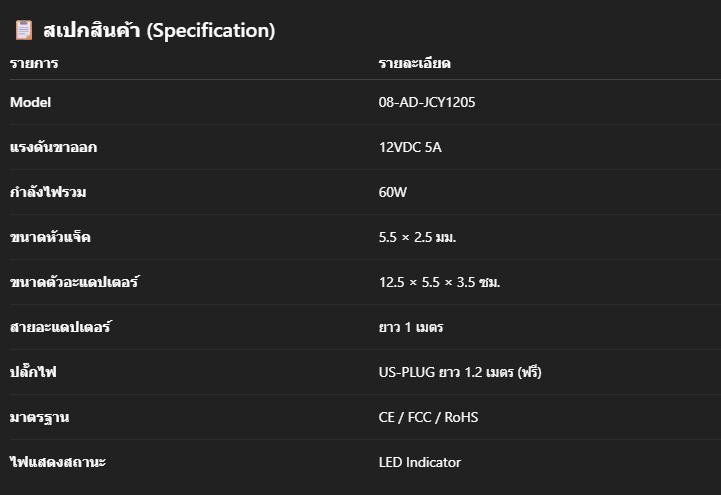The image size is (721, 495).
Task: Select the 5.5 × 2.5 มม. value
Action: pos(417,237)
